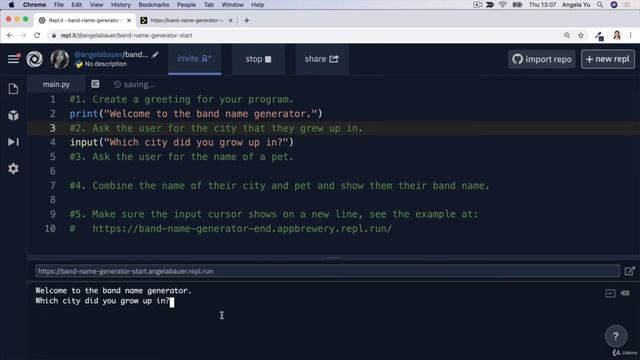Click the empty line 6 in editor
Viewport: 640px width, 360px height.
tap(333, 171)
